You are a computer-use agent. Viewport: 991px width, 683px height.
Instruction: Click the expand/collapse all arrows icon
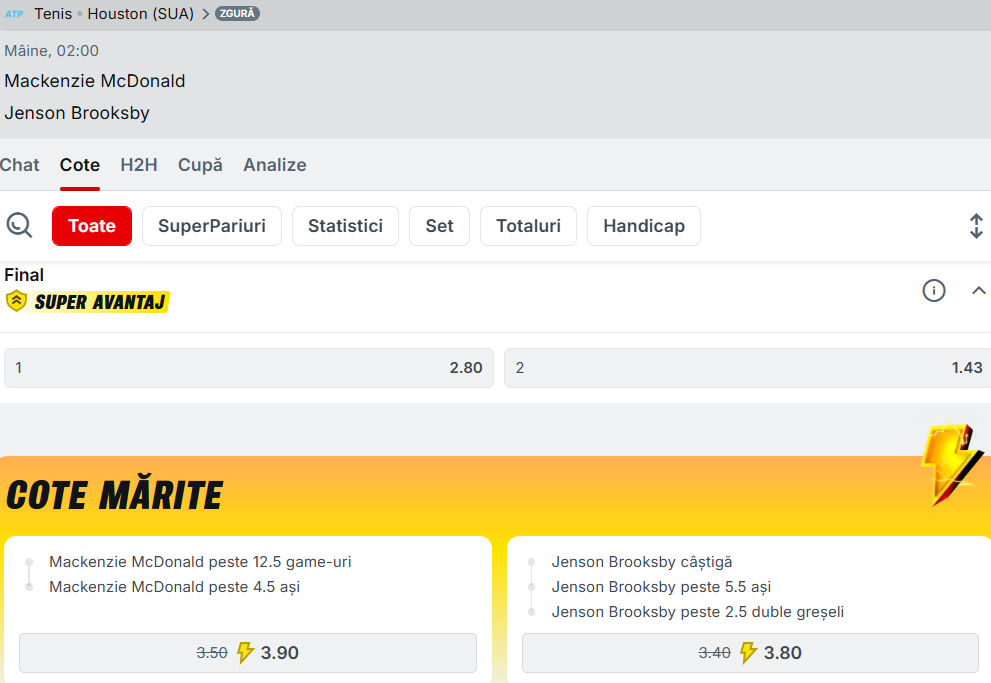(976, 226)
